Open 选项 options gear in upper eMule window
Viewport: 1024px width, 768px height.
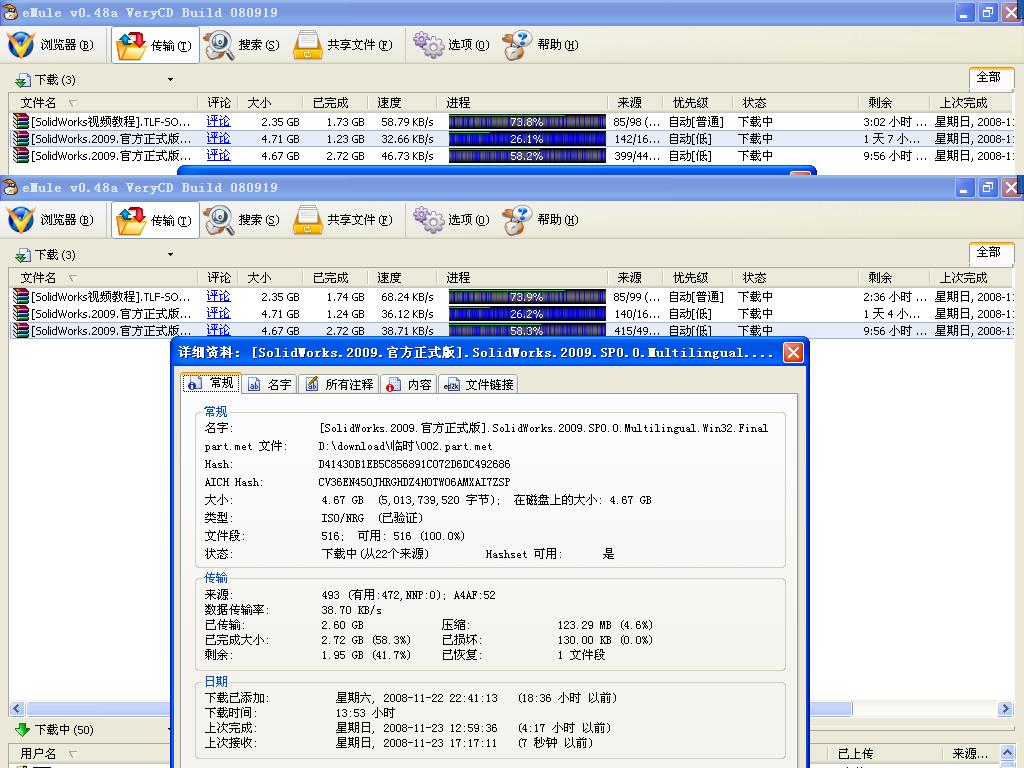[x=428, y=45]
